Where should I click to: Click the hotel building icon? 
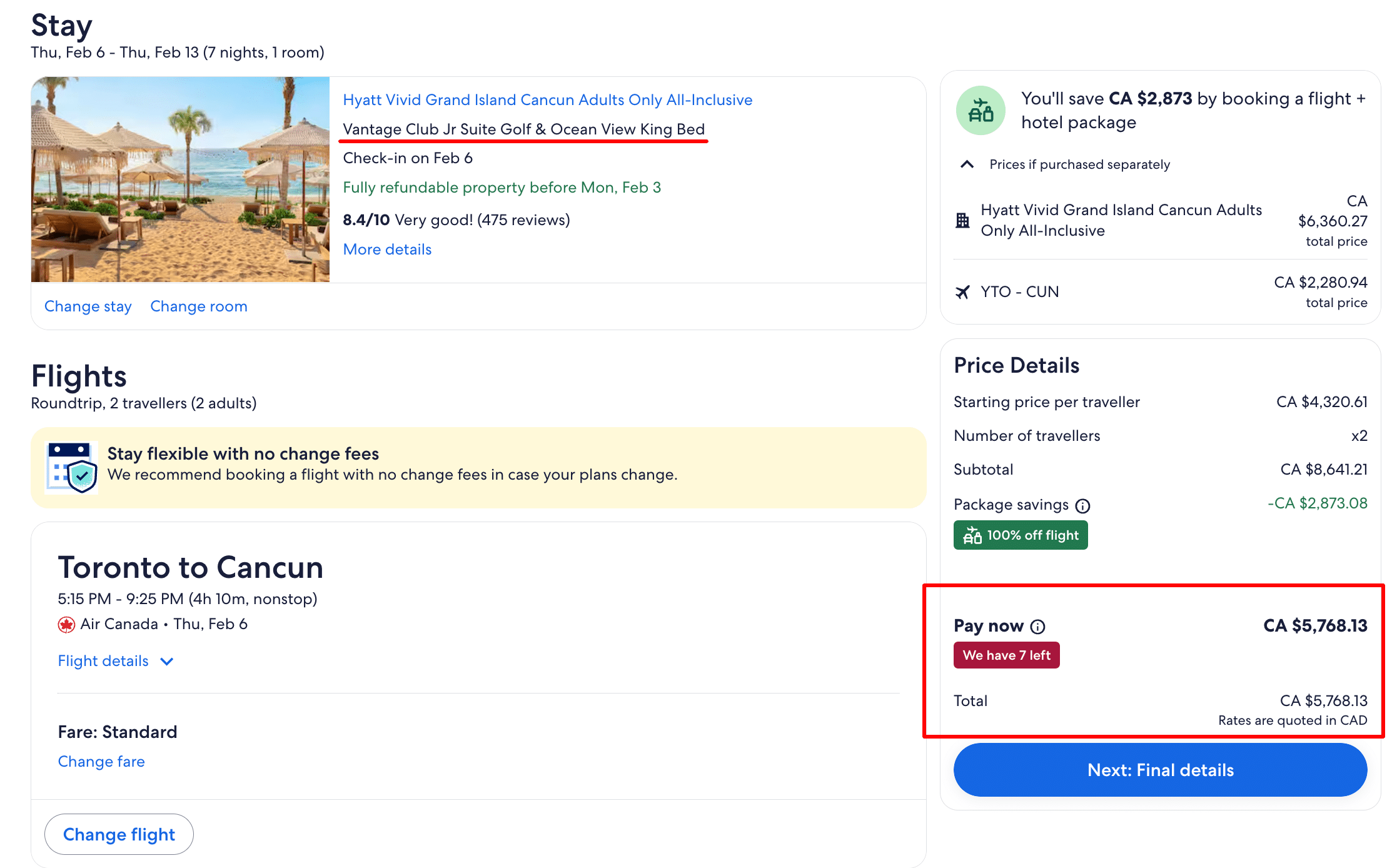(x=962, y=220)
